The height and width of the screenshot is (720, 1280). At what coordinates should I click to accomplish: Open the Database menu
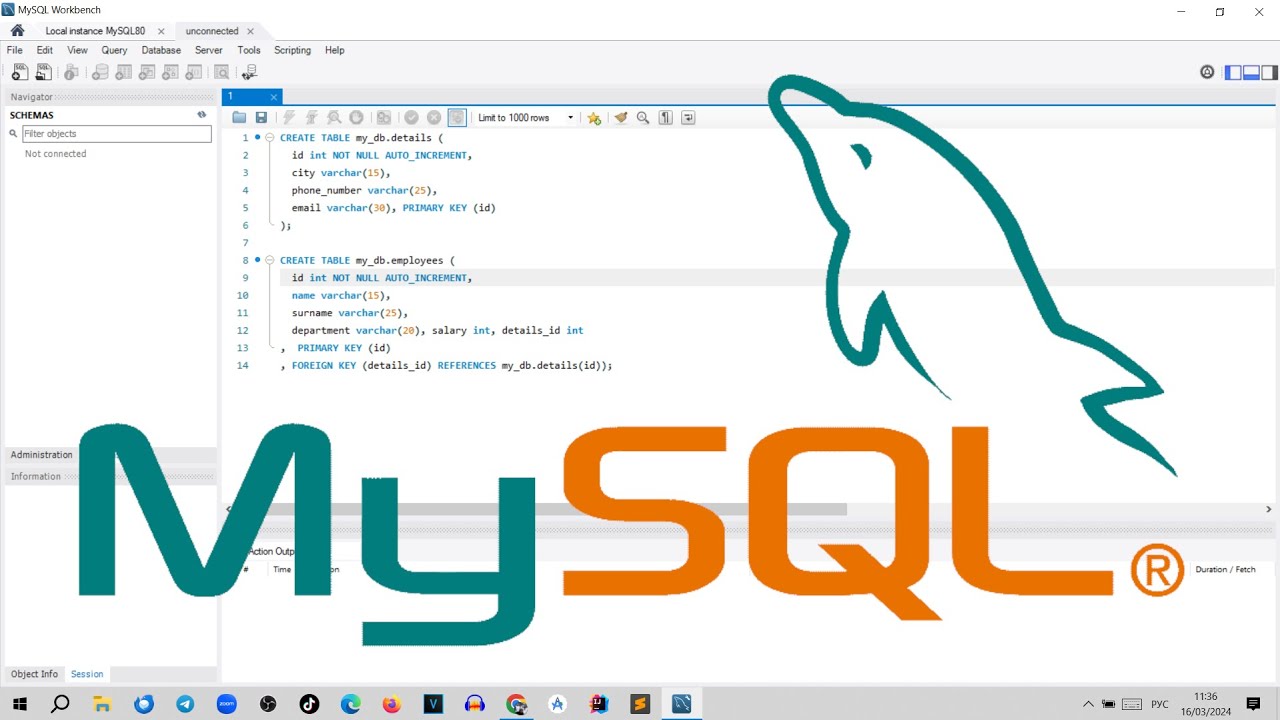(x=161, y=50)
